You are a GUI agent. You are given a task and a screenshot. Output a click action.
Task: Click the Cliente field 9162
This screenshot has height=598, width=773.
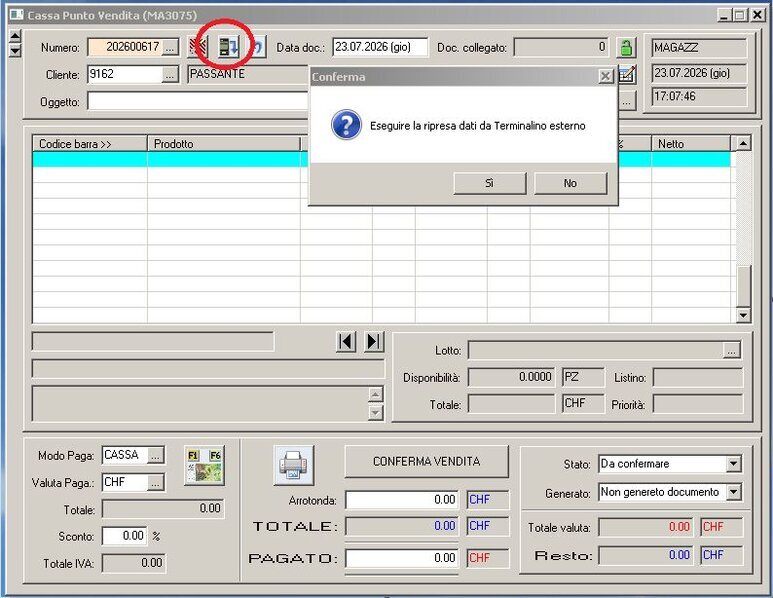[125, 74]
